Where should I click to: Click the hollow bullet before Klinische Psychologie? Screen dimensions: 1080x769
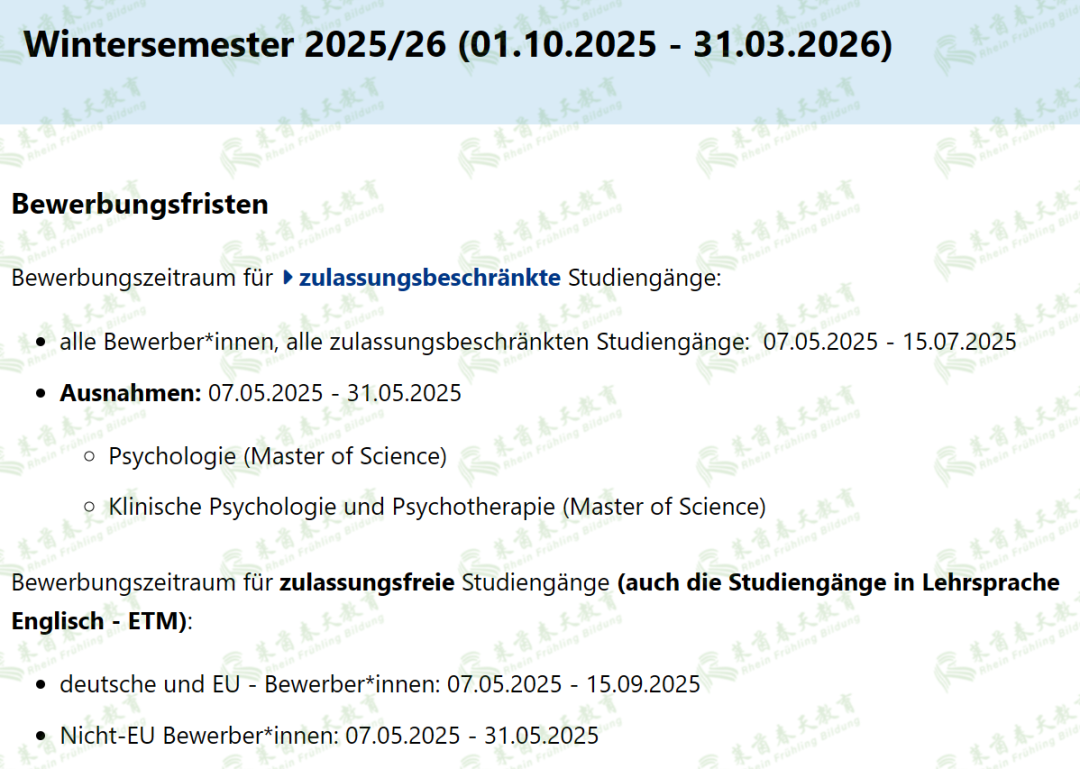click(x=89, y=507)
